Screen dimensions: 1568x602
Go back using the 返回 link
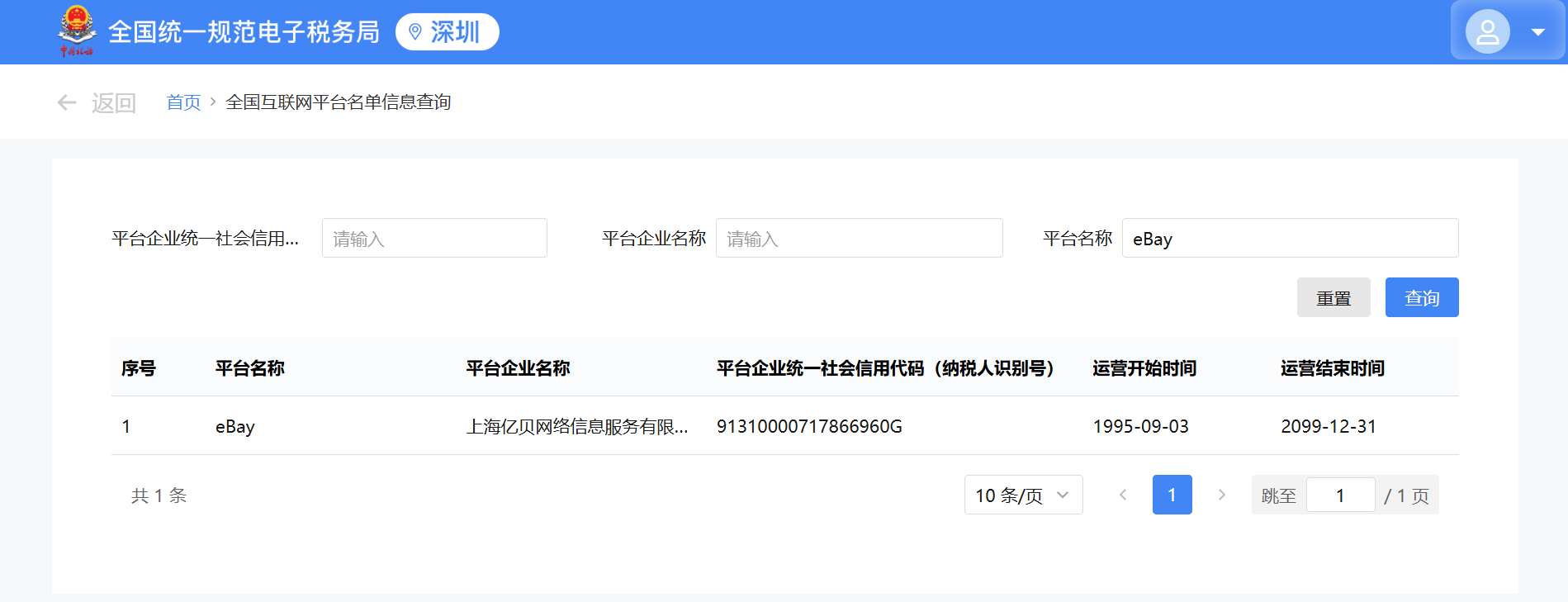[x=114, y=102]
